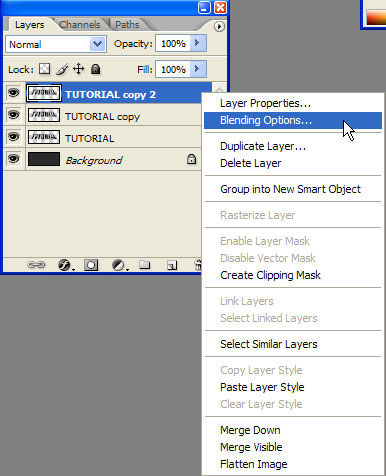Screen dimensions: 386x476
Task: Click the Select Linked Layers entry
Action: tap(293, 318)
